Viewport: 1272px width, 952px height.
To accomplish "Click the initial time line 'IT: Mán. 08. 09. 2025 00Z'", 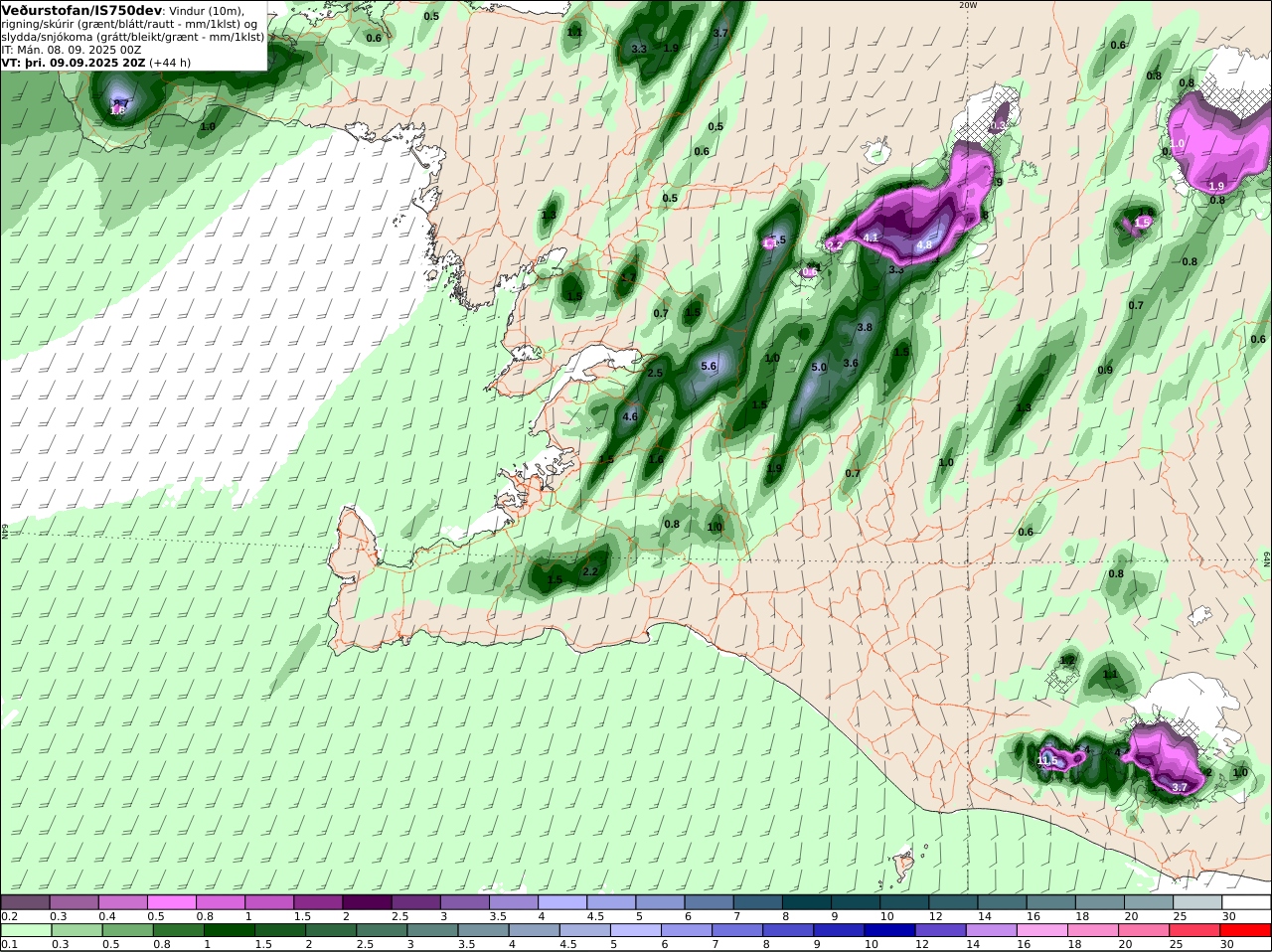I will pos(72,49).
